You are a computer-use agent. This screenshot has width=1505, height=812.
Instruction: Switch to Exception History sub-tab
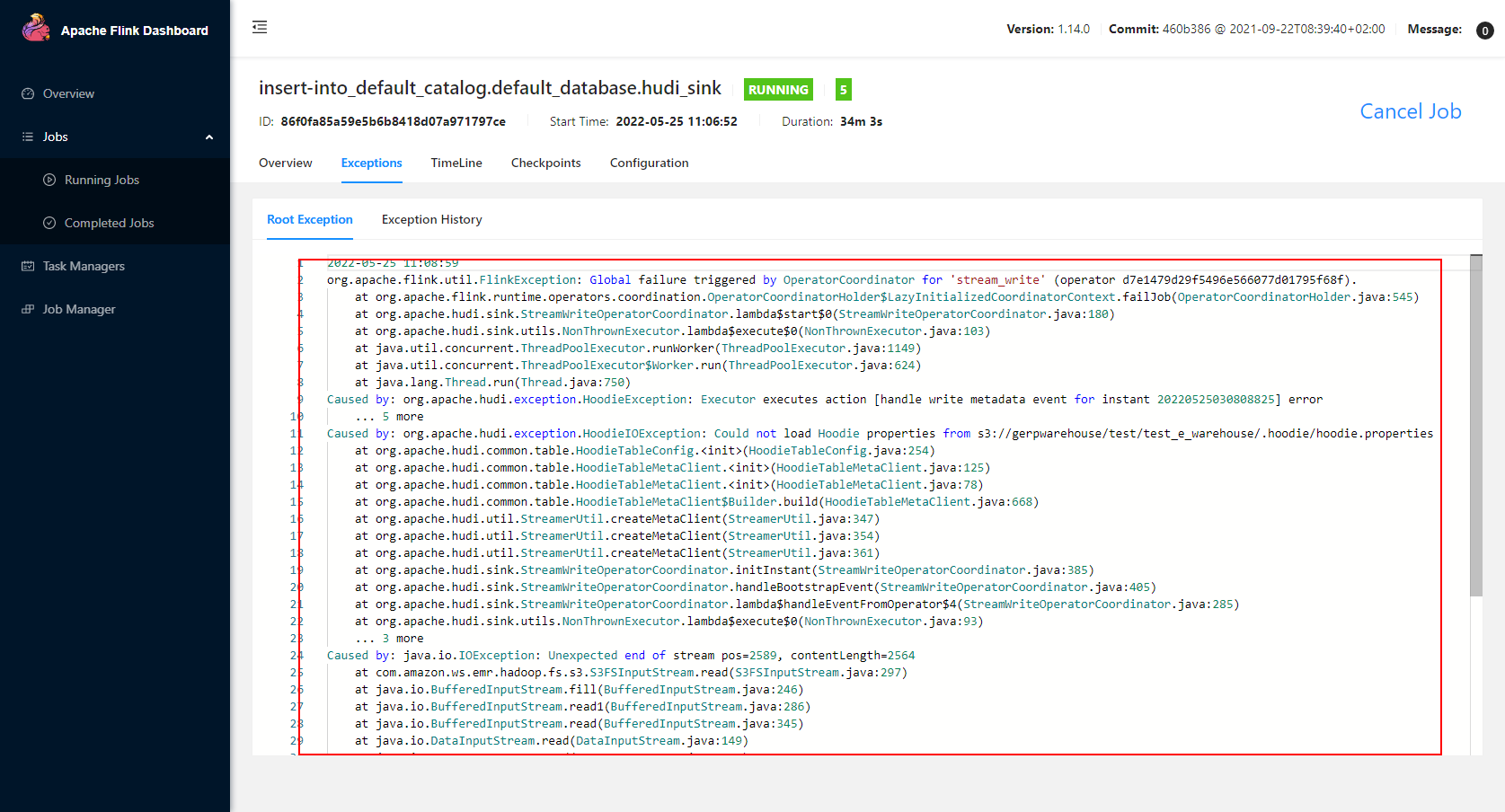click(432, 219)
